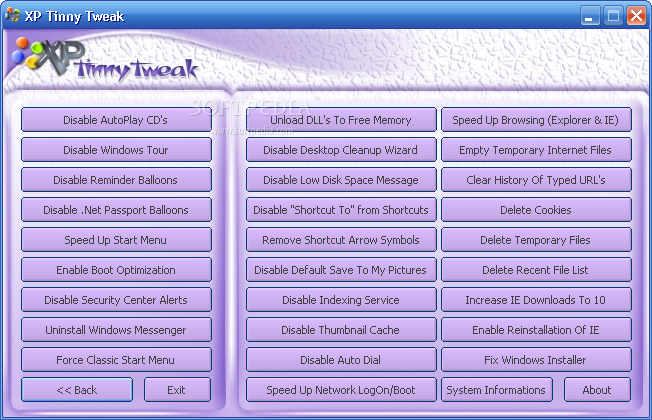Click Enable Boot Optimization
Viewport: 652px width, 420px height.
pos(116,269)
